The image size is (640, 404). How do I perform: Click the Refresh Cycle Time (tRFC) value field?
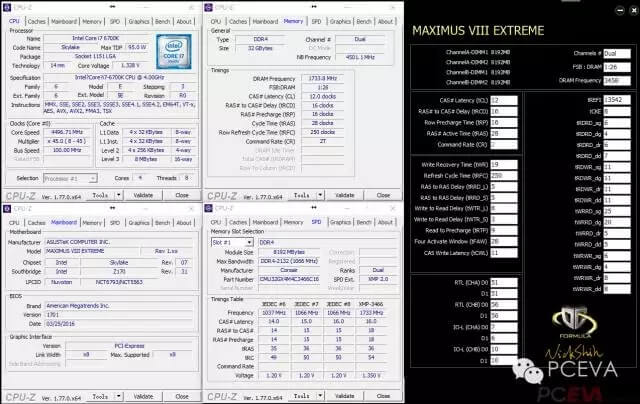click(500, 175)
